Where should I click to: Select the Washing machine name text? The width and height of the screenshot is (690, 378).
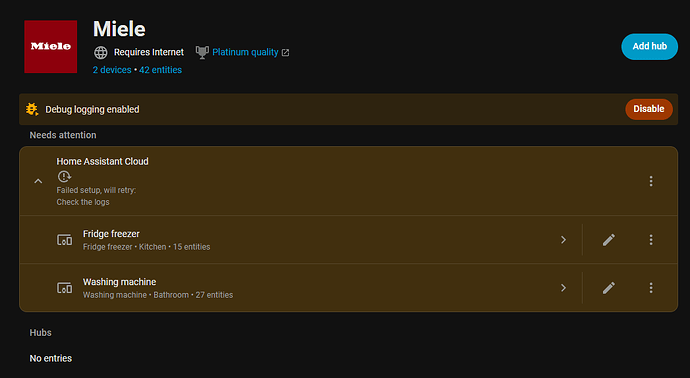[119, 282]
